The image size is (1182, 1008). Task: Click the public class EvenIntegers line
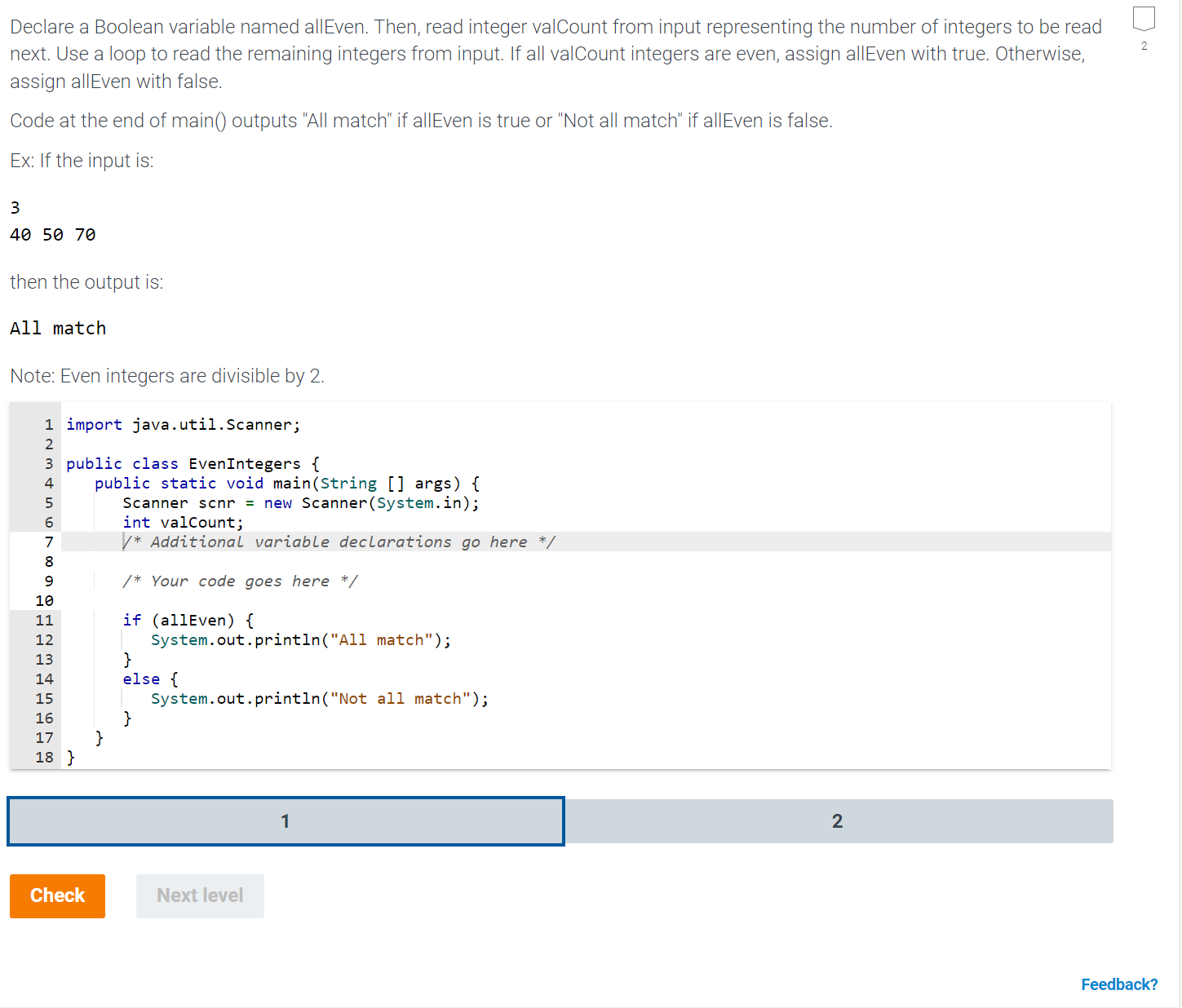click(192, 463)
